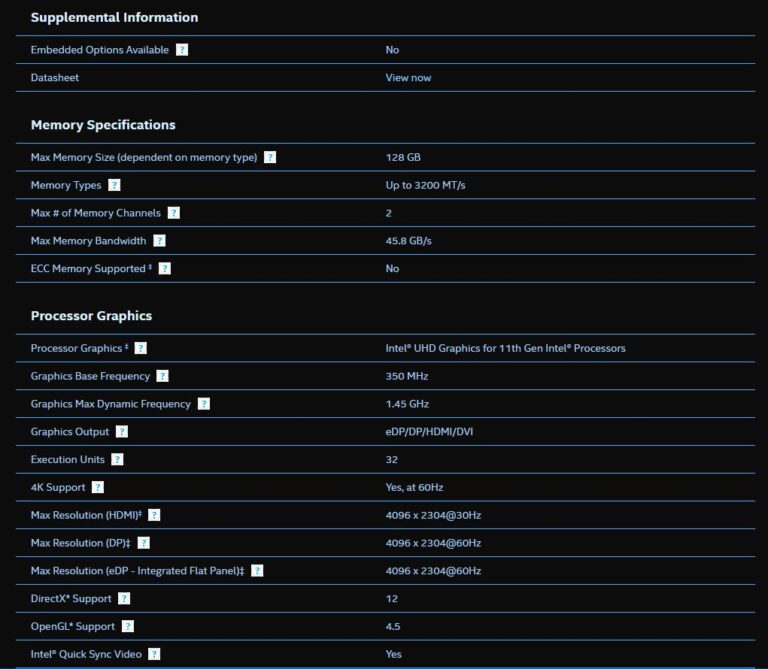The width and height of the screenshot is (768, 669).
Task: Show help for Max Memory Bandwidth
Action: pos(159,241)
